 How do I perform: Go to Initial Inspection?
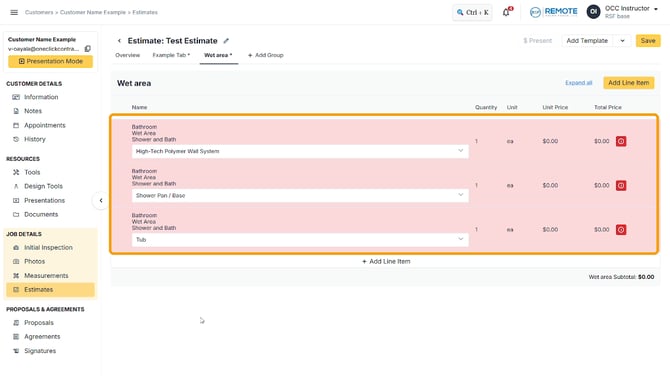[x=48, y=247]
